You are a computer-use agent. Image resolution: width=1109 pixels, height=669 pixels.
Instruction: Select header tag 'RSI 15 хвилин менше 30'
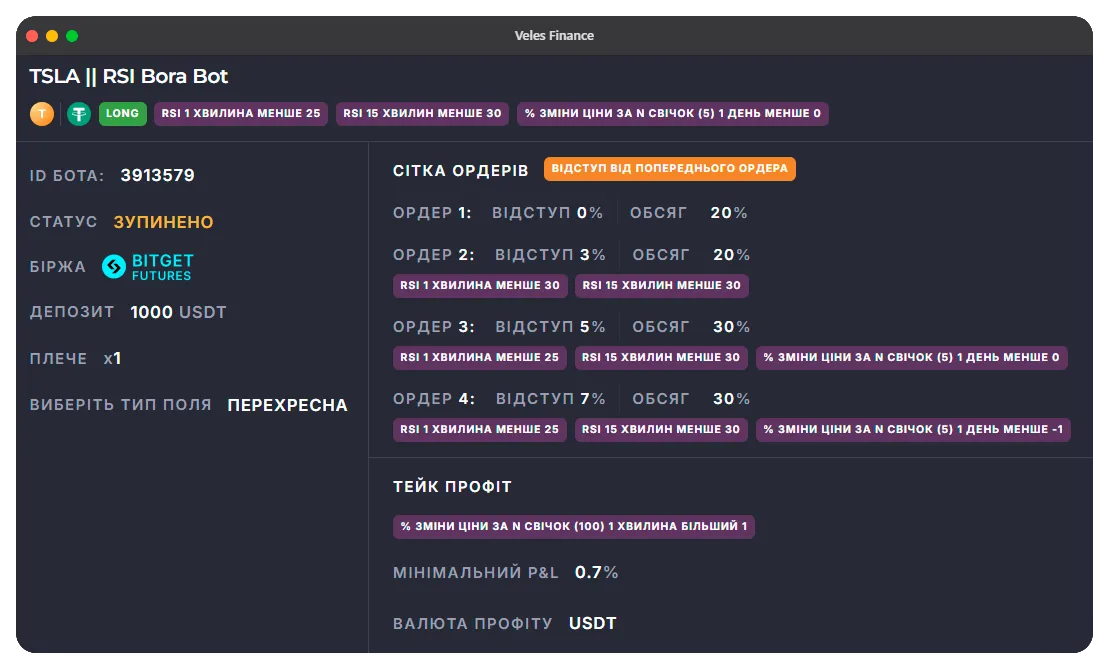[x=422, y=114]
